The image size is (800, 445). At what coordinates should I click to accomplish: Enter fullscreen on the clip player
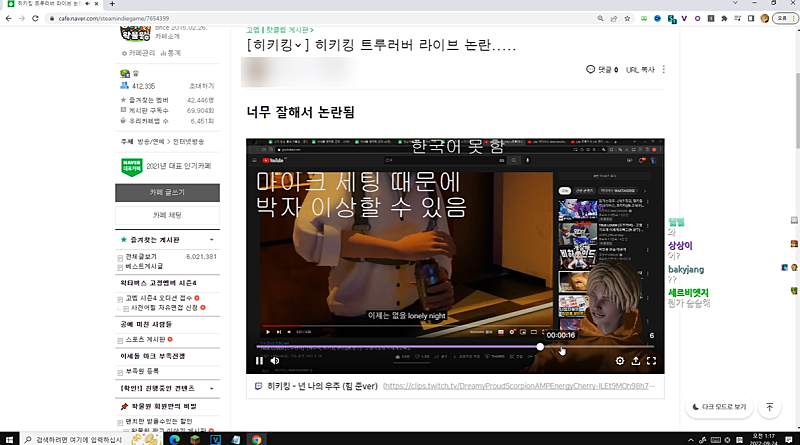pos(652,361)
